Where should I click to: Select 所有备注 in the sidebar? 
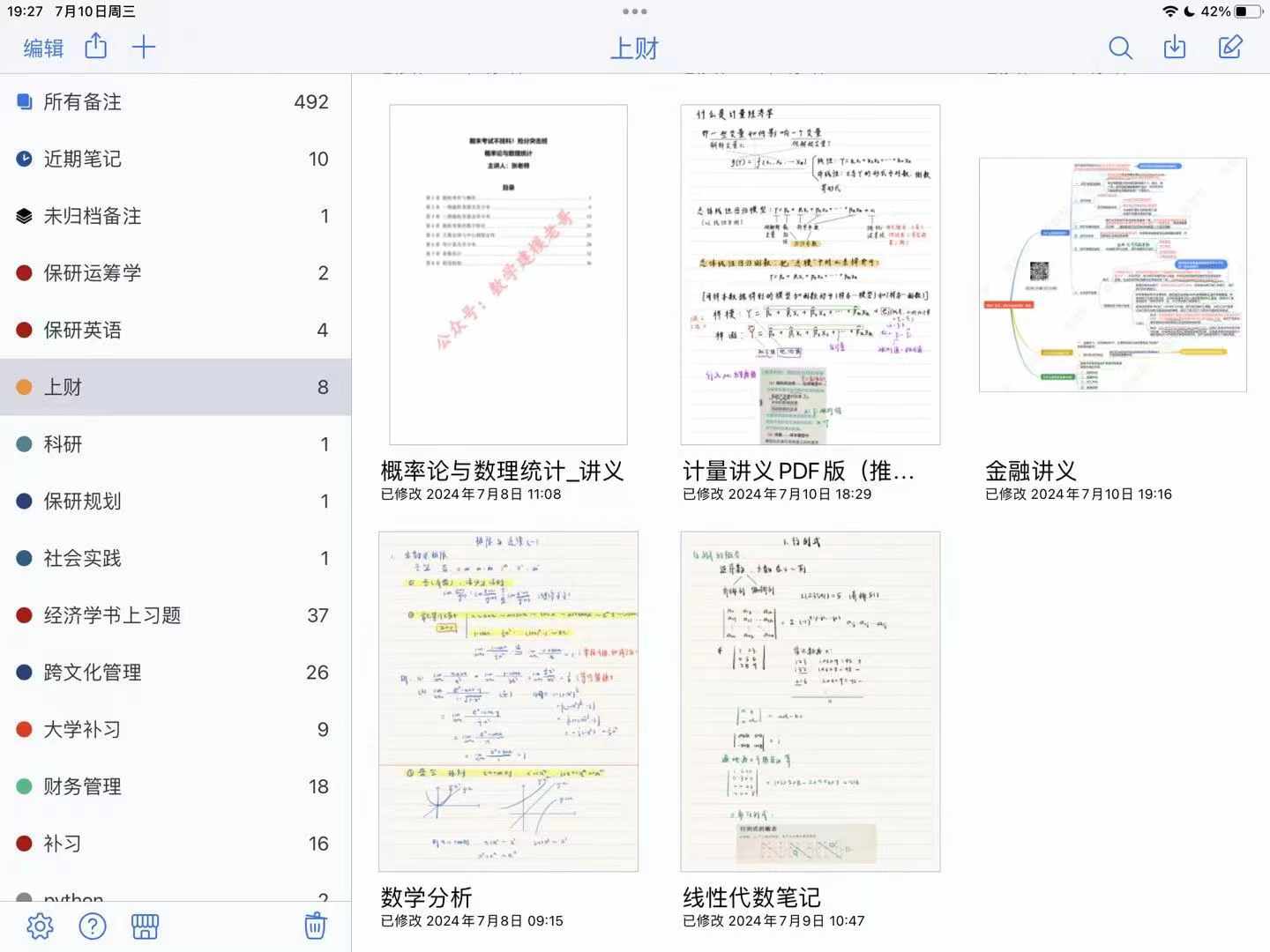(x=176, y=102)
